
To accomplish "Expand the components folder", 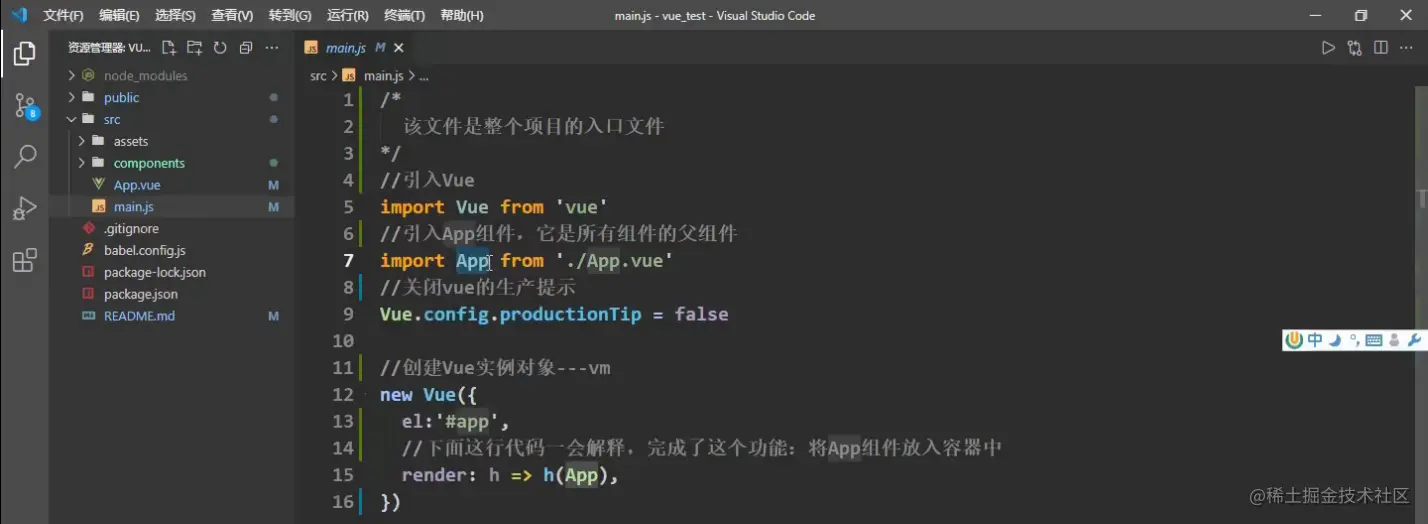I will click(x=82, y=163).
